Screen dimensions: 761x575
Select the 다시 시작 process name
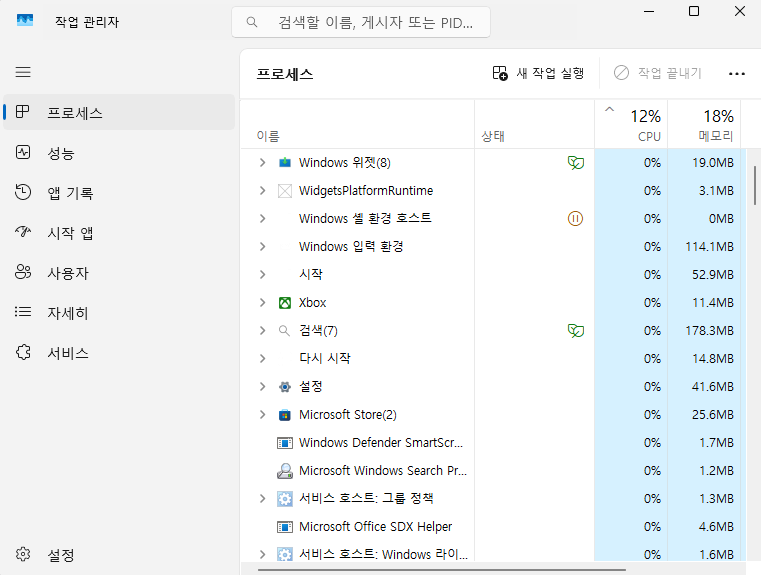325,359
